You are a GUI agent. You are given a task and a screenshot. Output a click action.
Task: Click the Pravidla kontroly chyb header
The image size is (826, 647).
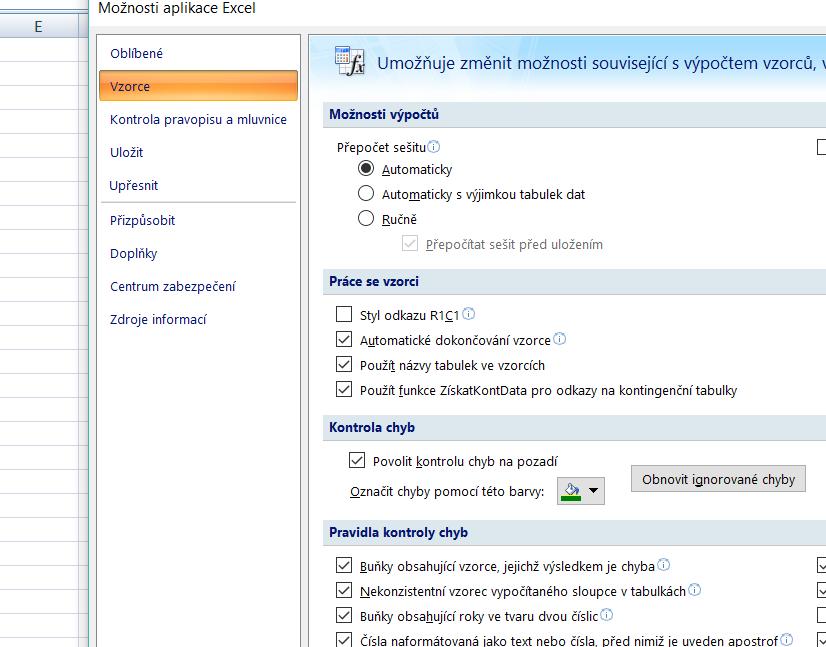click(x=398, y=532)
